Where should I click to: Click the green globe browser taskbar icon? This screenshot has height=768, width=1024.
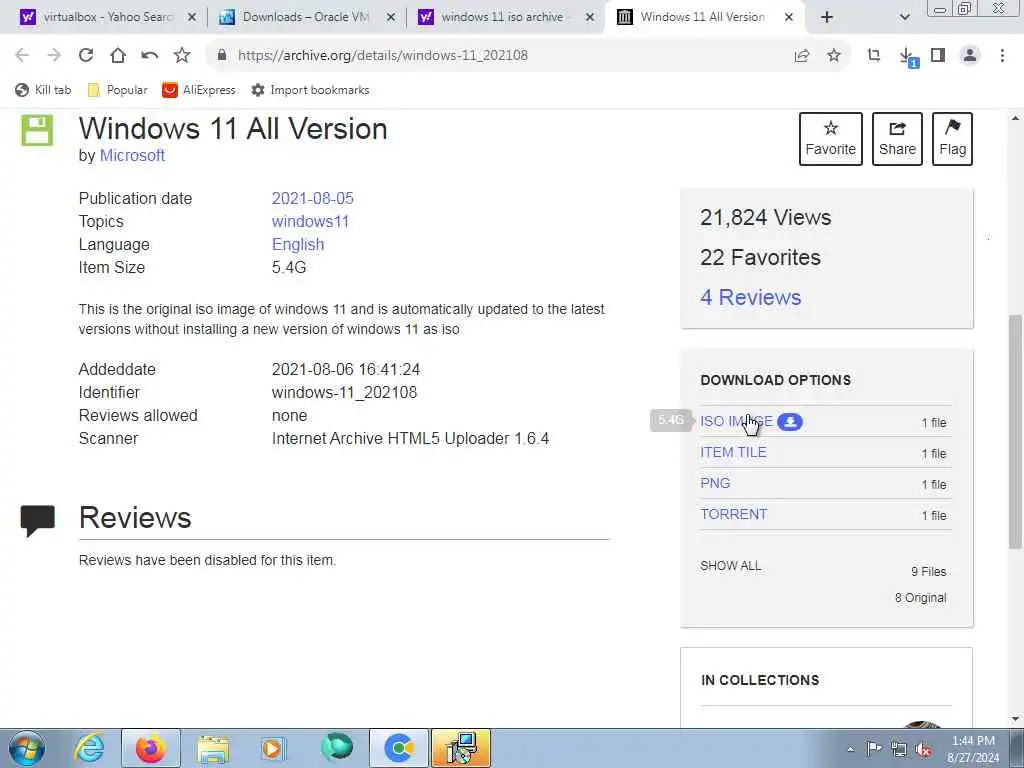[x=337, y=747]
